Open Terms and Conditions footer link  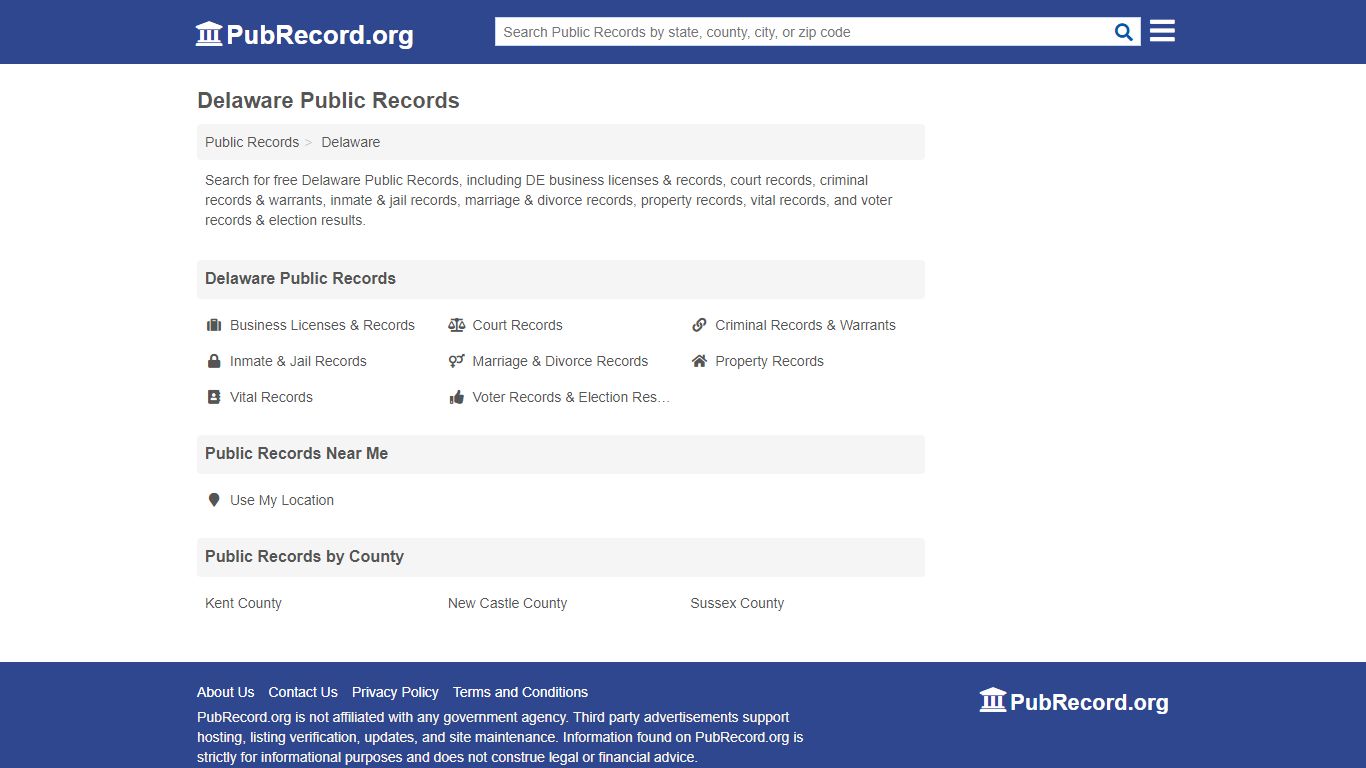click(x=520, y=692)
